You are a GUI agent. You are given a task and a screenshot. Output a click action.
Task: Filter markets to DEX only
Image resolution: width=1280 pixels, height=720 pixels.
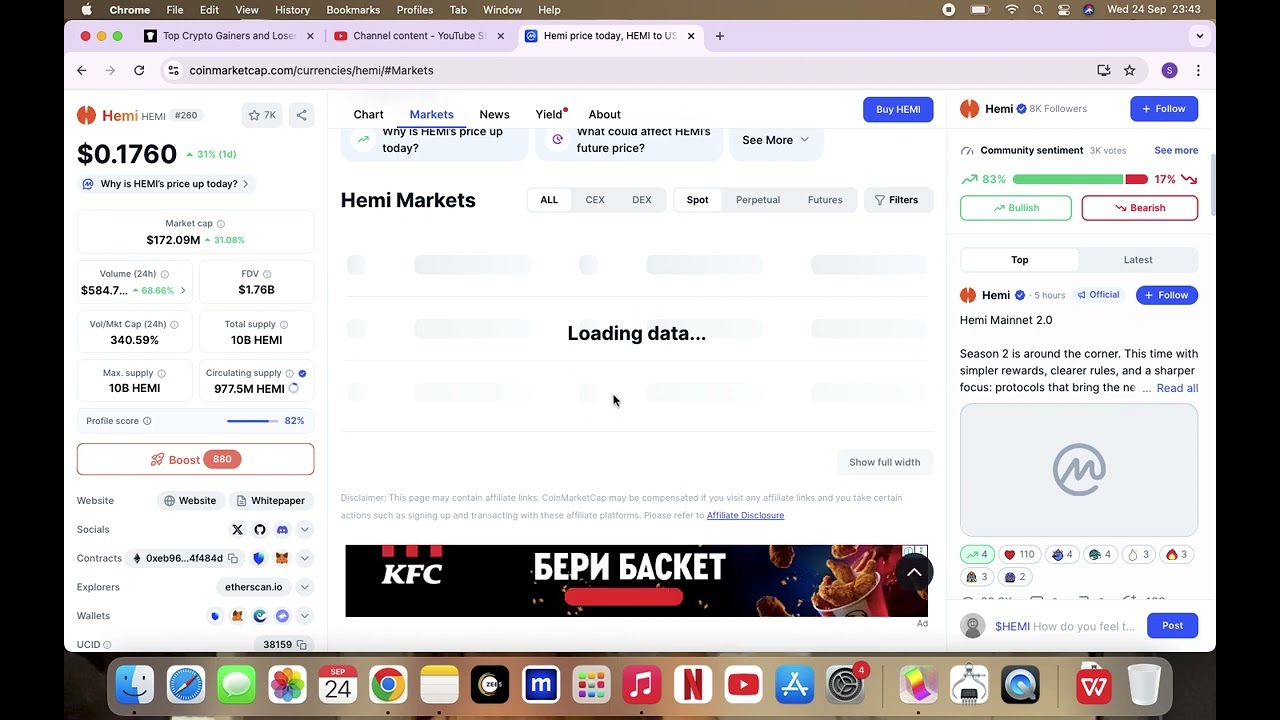(642, 200)
